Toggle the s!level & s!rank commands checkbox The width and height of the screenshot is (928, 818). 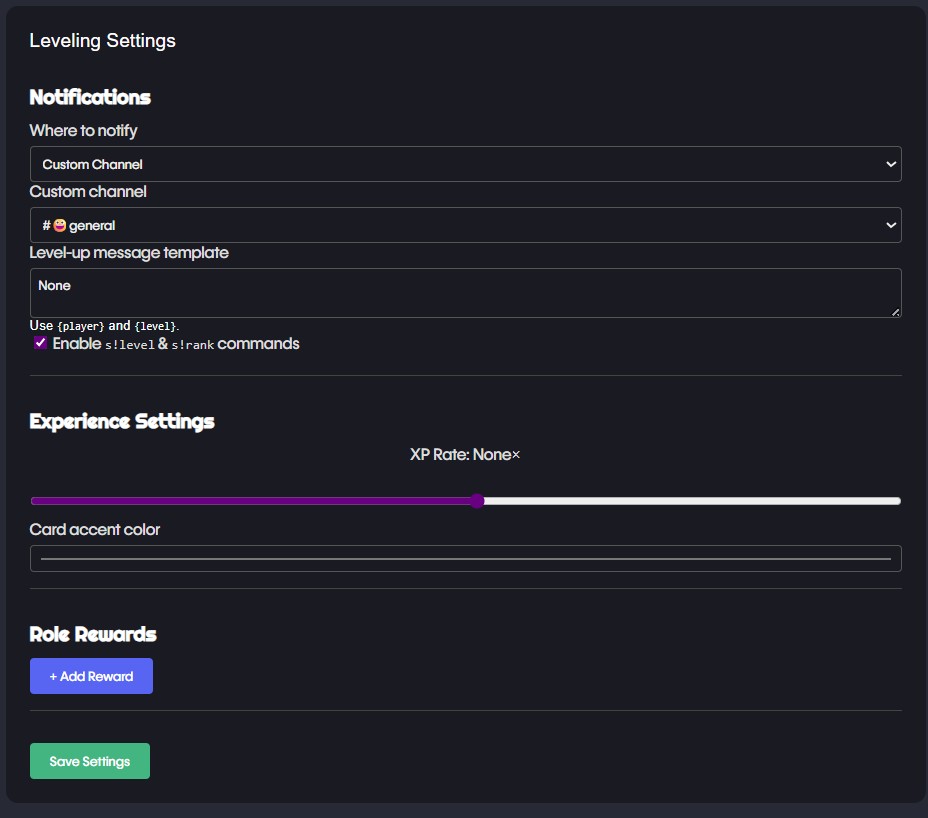(40, 343)
